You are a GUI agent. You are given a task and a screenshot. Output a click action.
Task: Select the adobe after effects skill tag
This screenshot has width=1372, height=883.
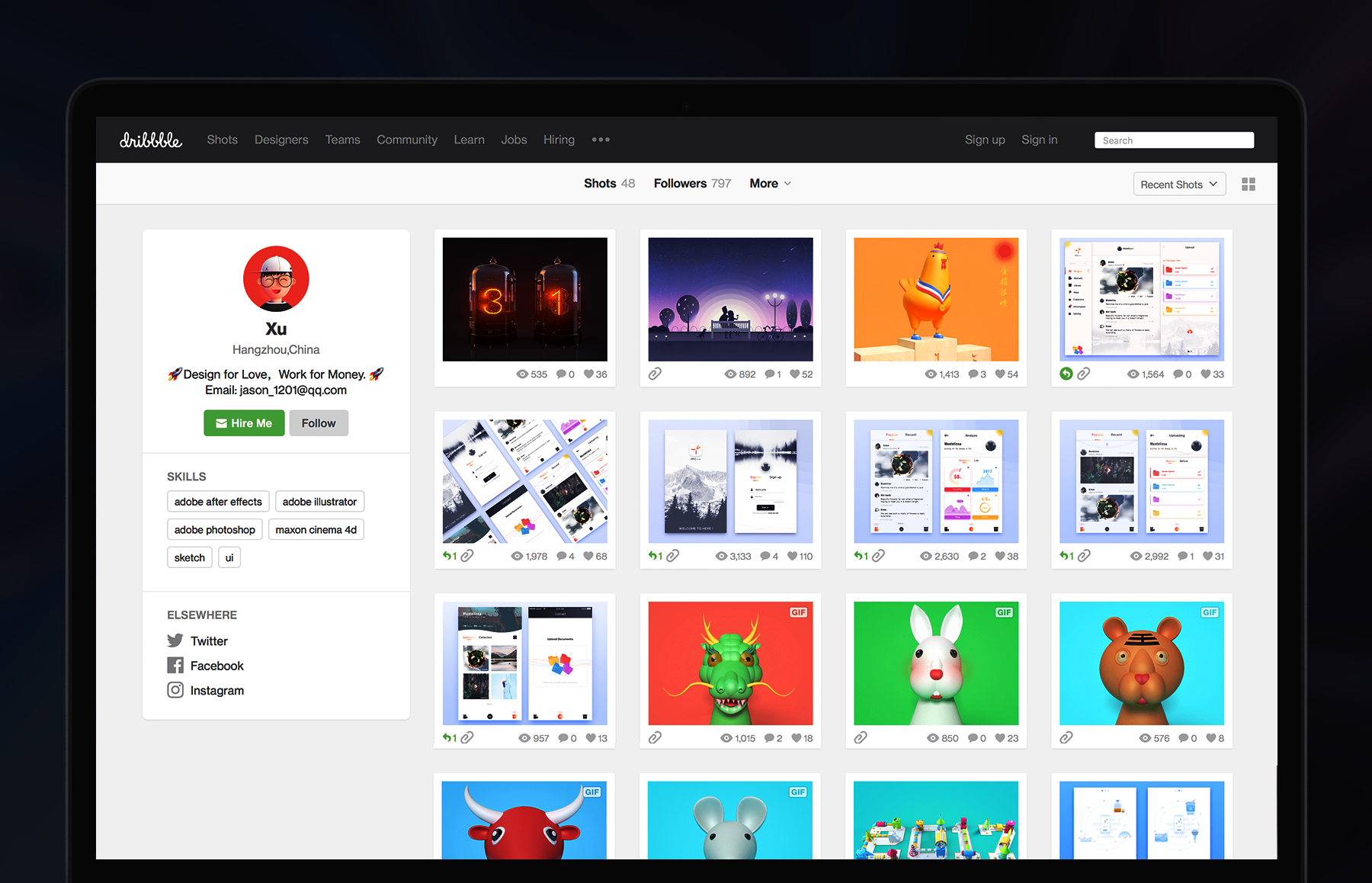pyautogui.click(x=218, y=502)
